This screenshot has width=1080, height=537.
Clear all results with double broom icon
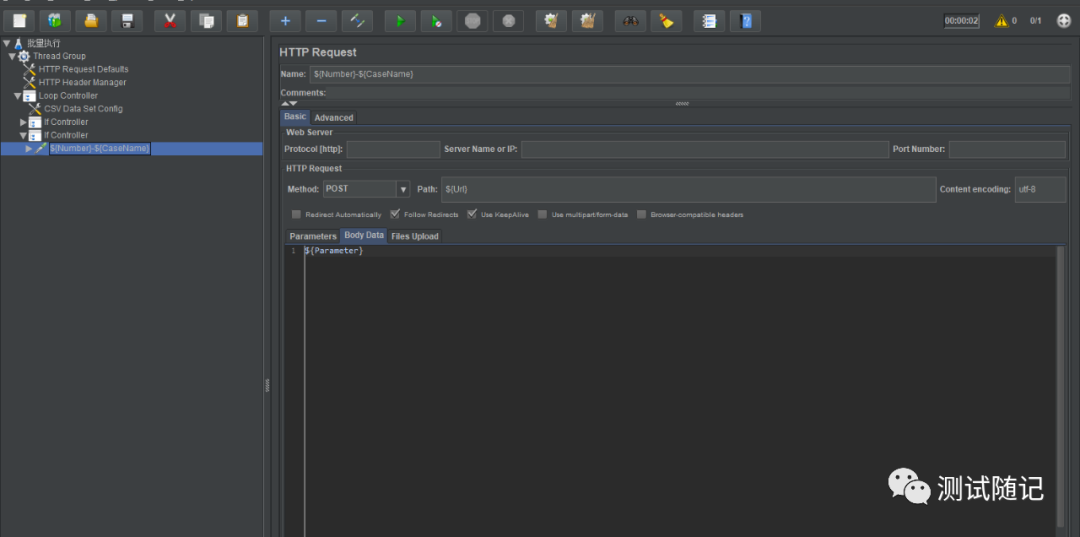pos(587,21)
